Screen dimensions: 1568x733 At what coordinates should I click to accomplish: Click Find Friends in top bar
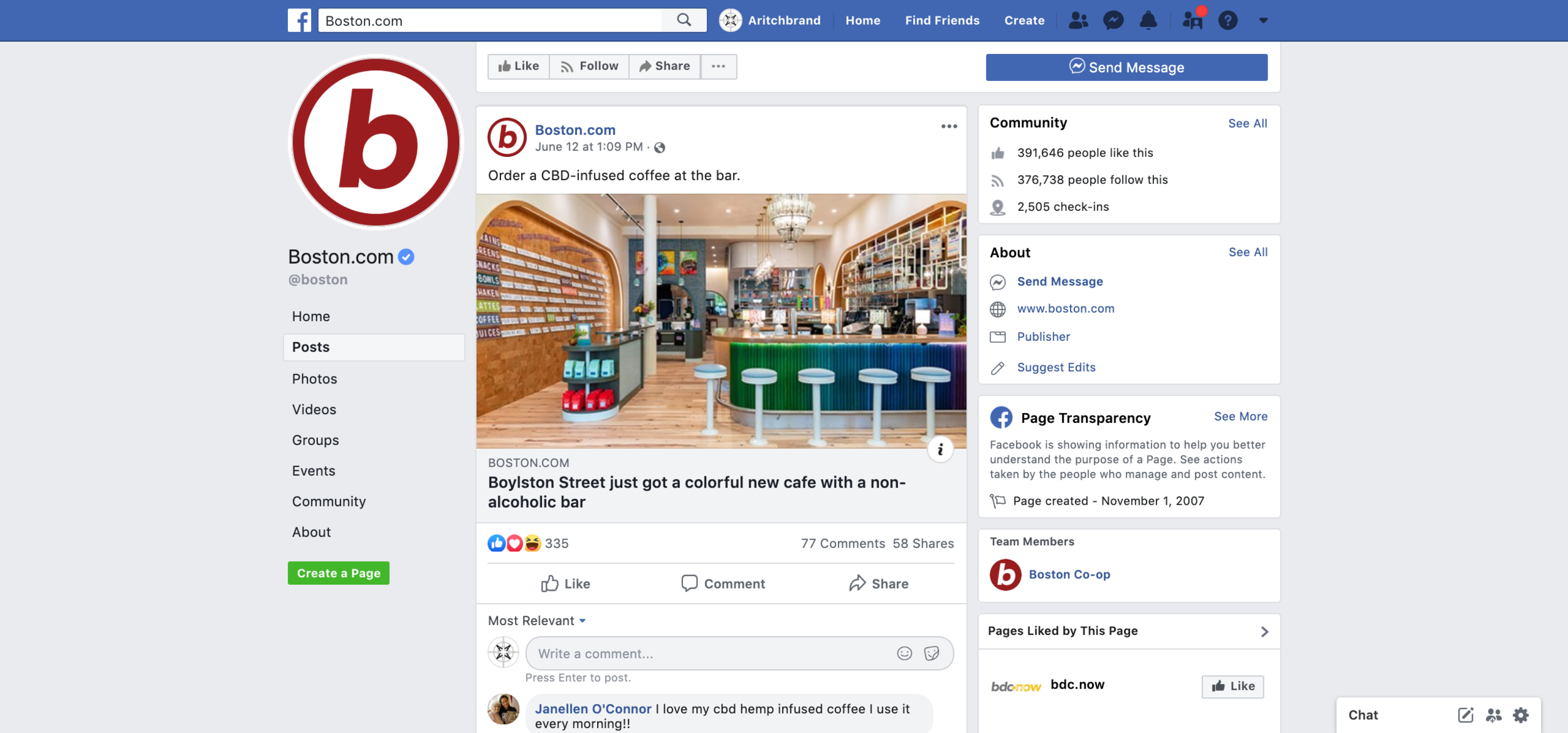942,20
